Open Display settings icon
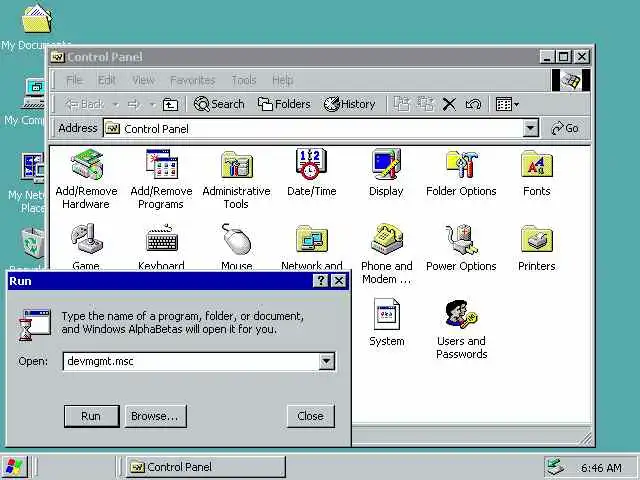This screenshot has width=640, height=480. 386,173
